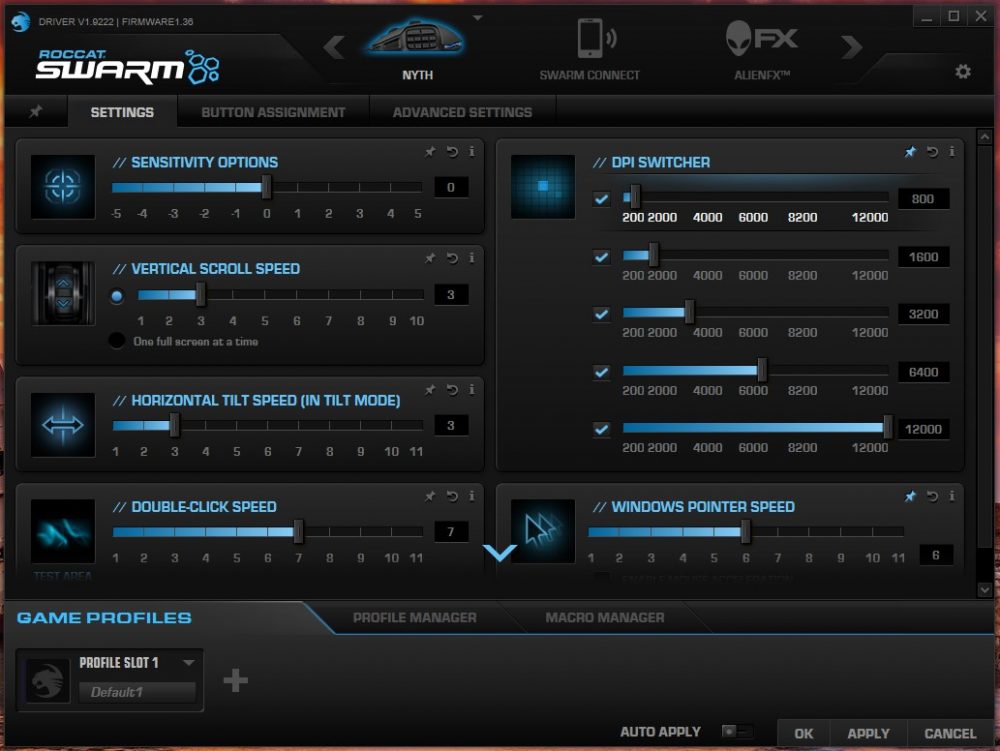
Task: Click the Sensitivity Options slider handle
Action: (267, 187)
